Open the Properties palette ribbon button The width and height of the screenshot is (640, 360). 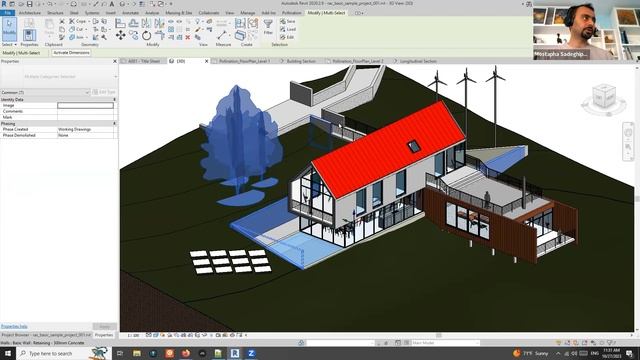point(29,35)
